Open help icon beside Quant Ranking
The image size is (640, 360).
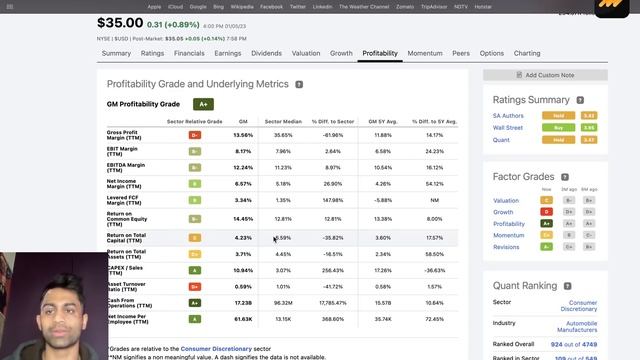567,286
